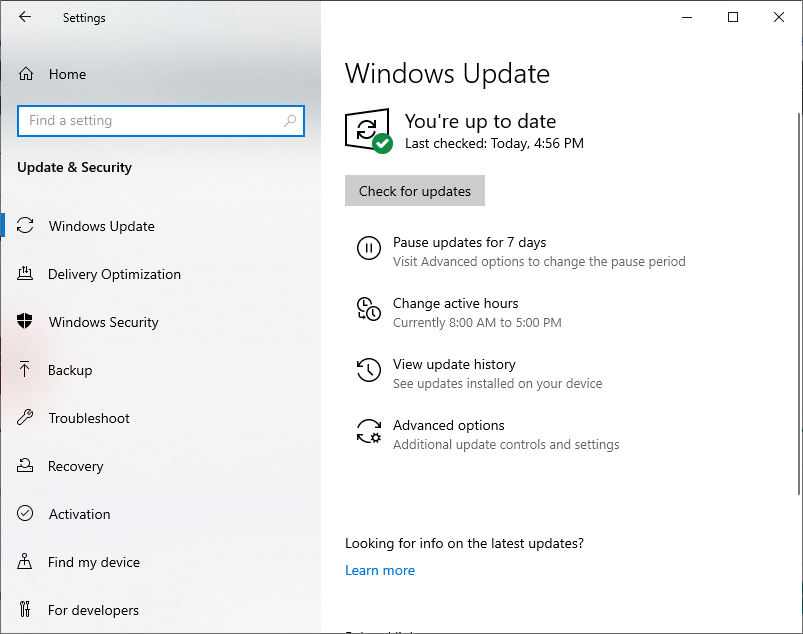Minimize the Settings window
Viewport: 803px width, 634px height.
click(x=687, y=17)
